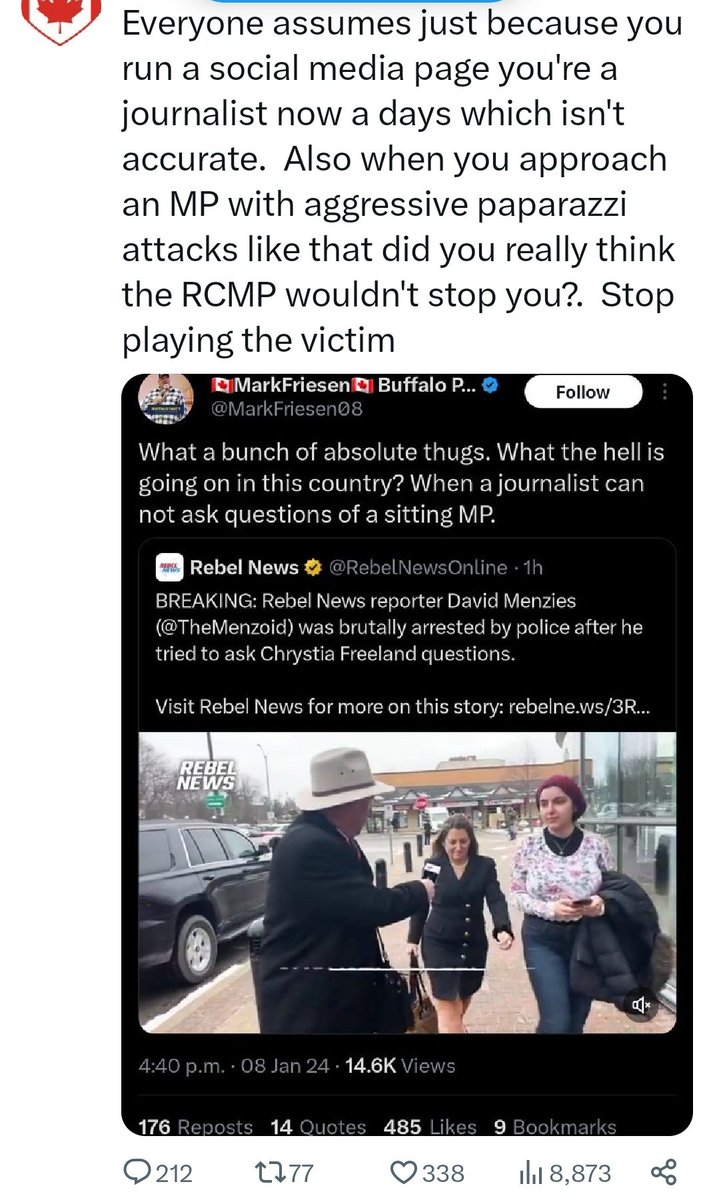This screenshot has height=1200, width=717.
Task: Tap the reply icon showing 212
Action: pyautogui.click(x=134, y=1171)
